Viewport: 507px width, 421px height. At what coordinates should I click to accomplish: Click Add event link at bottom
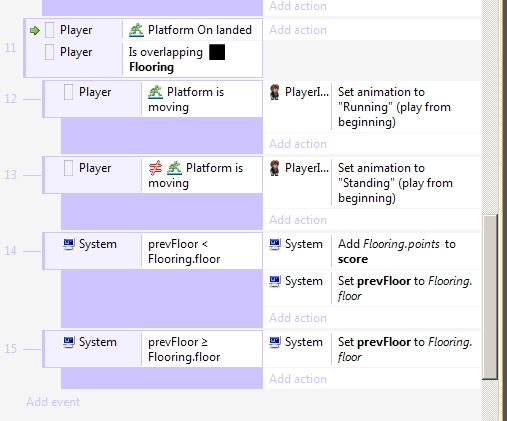(x=53, y=402)
